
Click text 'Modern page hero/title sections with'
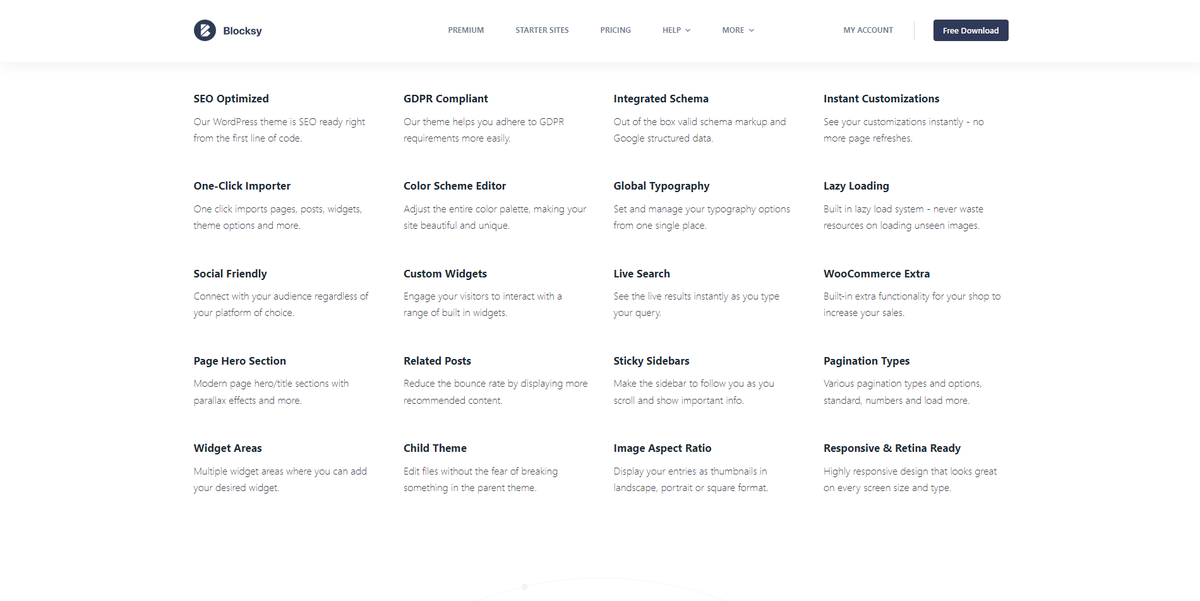click(x=271, y=384)
